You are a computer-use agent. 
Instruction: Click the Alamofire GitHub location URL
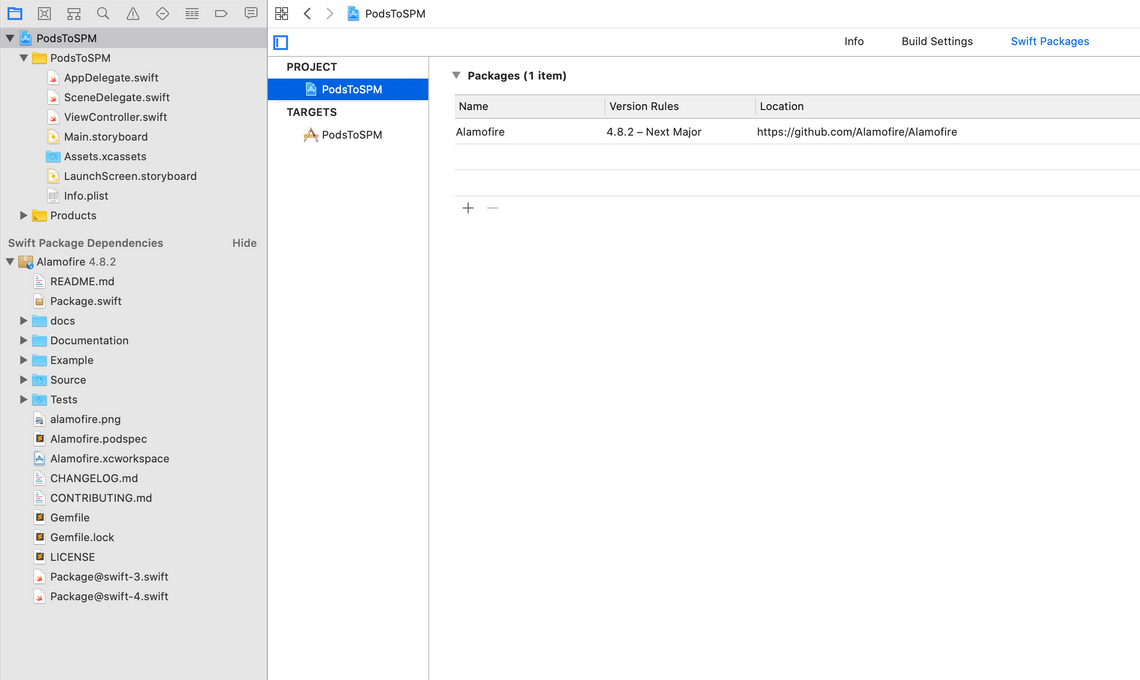pos(857,132)
